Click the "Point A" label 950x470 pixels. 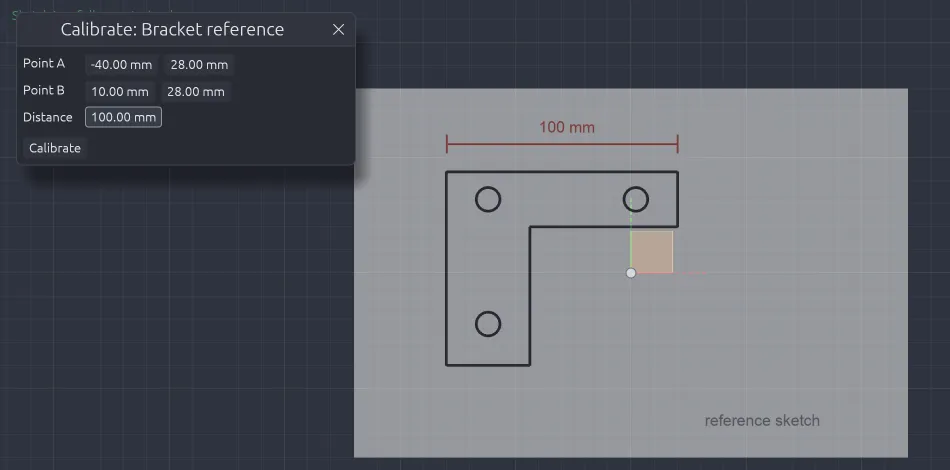pyautogui.click(x=44, y=64)
